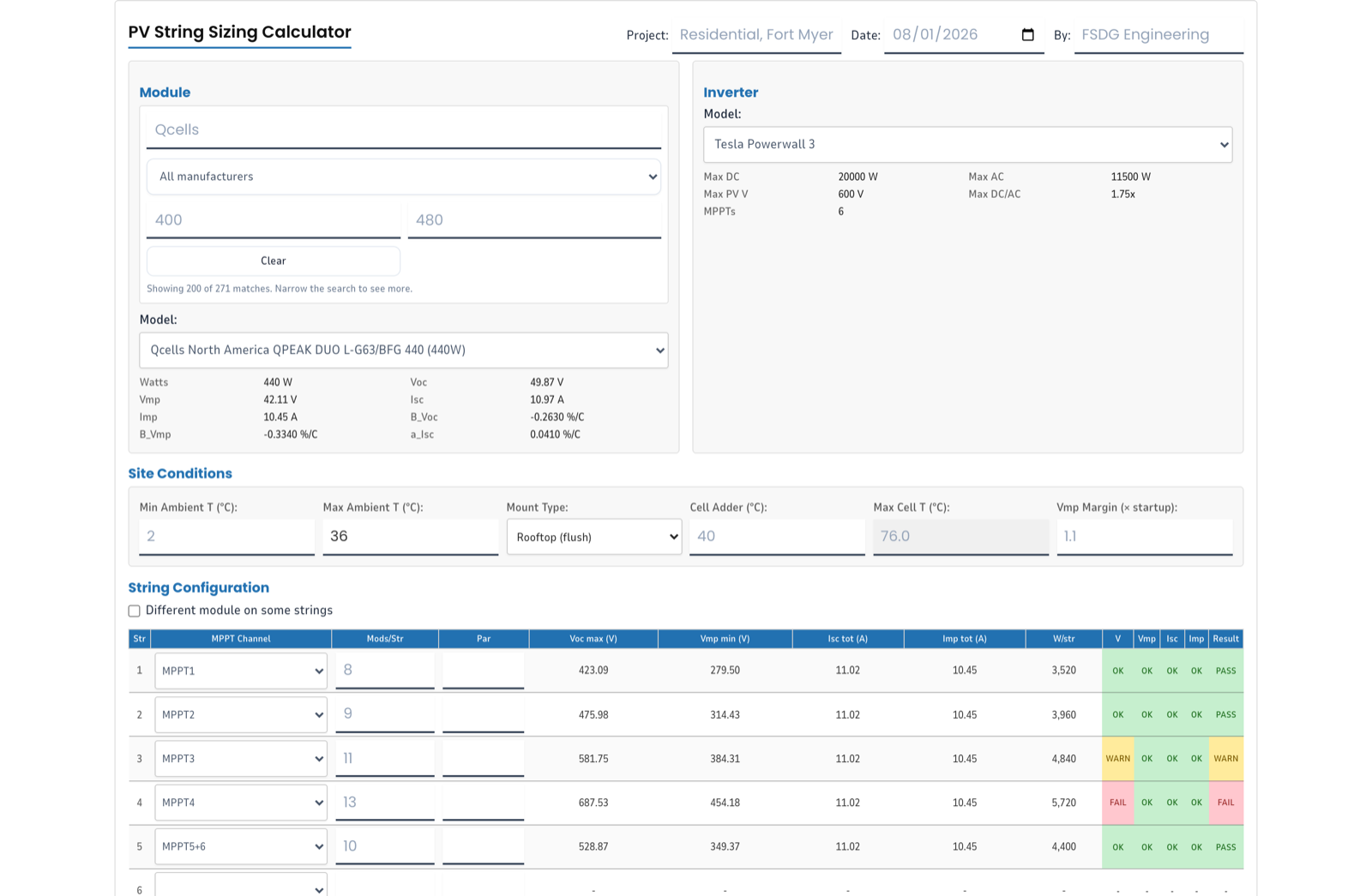Click the Max AC value 11500 W
This screenshot has width=1372, height=896.
1130,177
